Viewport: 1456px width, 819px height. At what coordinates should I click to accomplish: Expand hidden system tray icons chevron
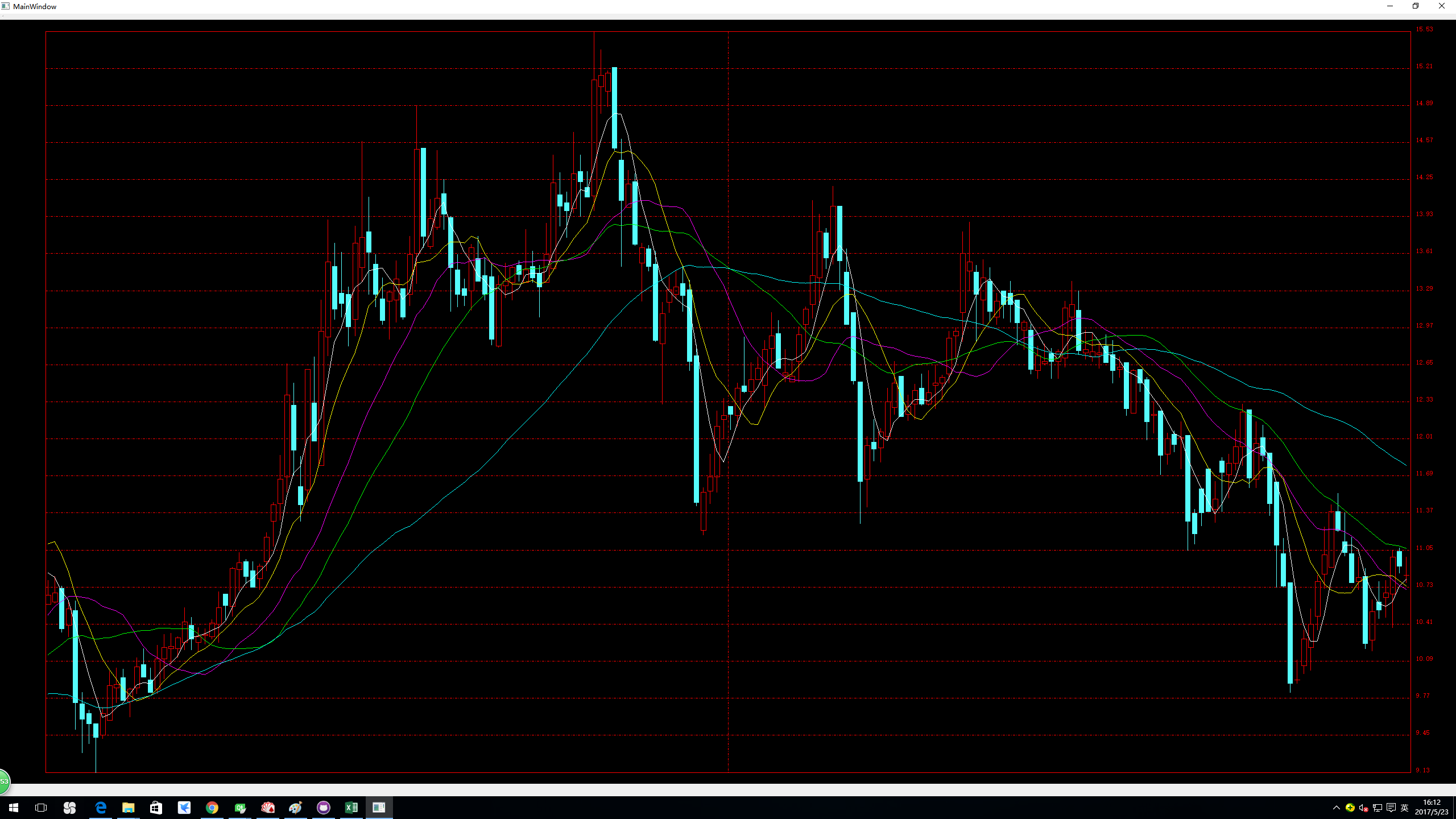pyautogui.click(x=1336, y=808)
